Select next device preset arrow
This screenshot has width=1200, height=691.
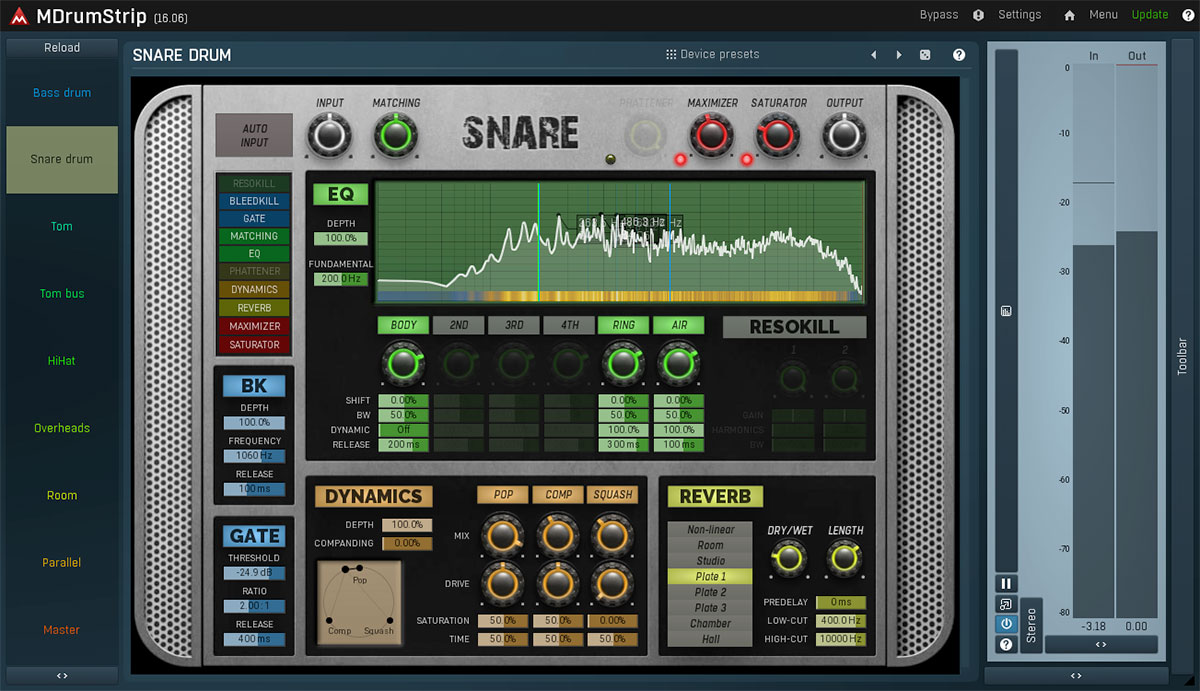click(899, 55)
